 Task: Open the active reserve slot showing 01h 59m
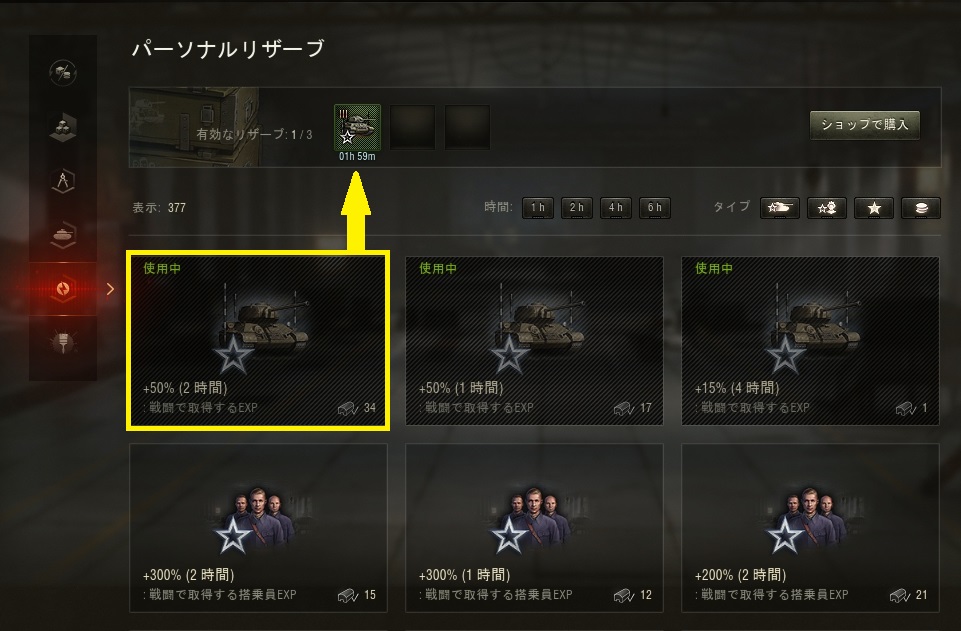[x=357, y=127]
